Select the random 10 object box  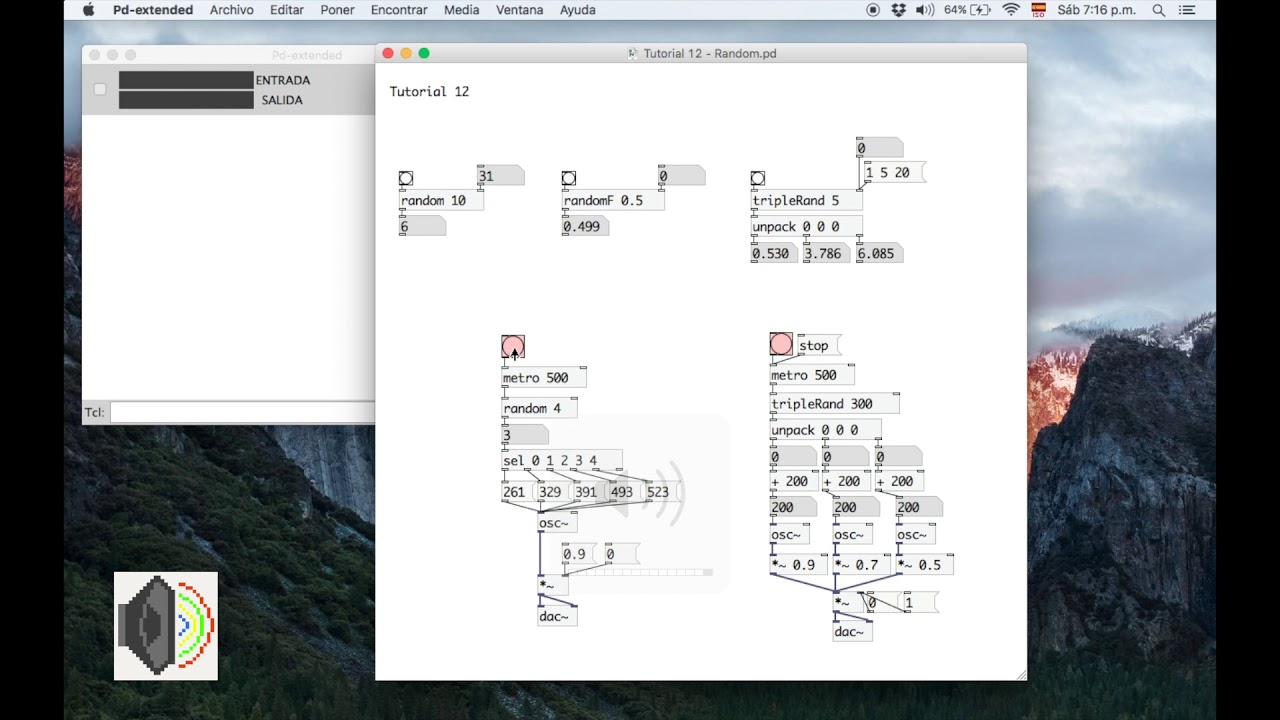pyautogui.click(x=441, y=201)
